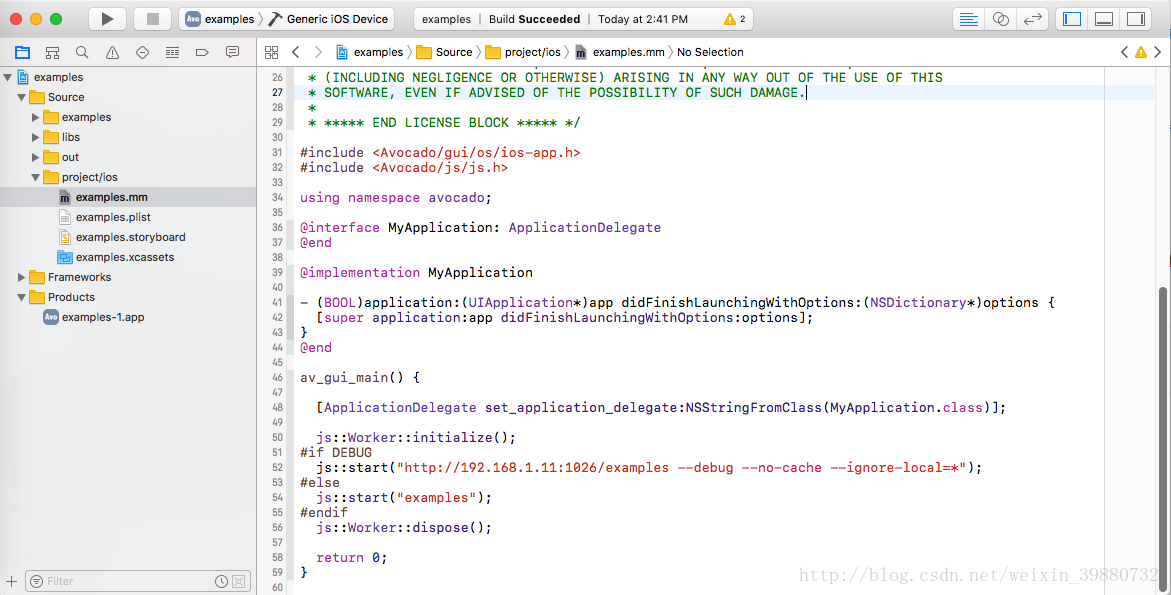This screenshot has height=595, width=1171.
Task: Toggle the utilities panel visibility
Action: tap(1136, 17)
